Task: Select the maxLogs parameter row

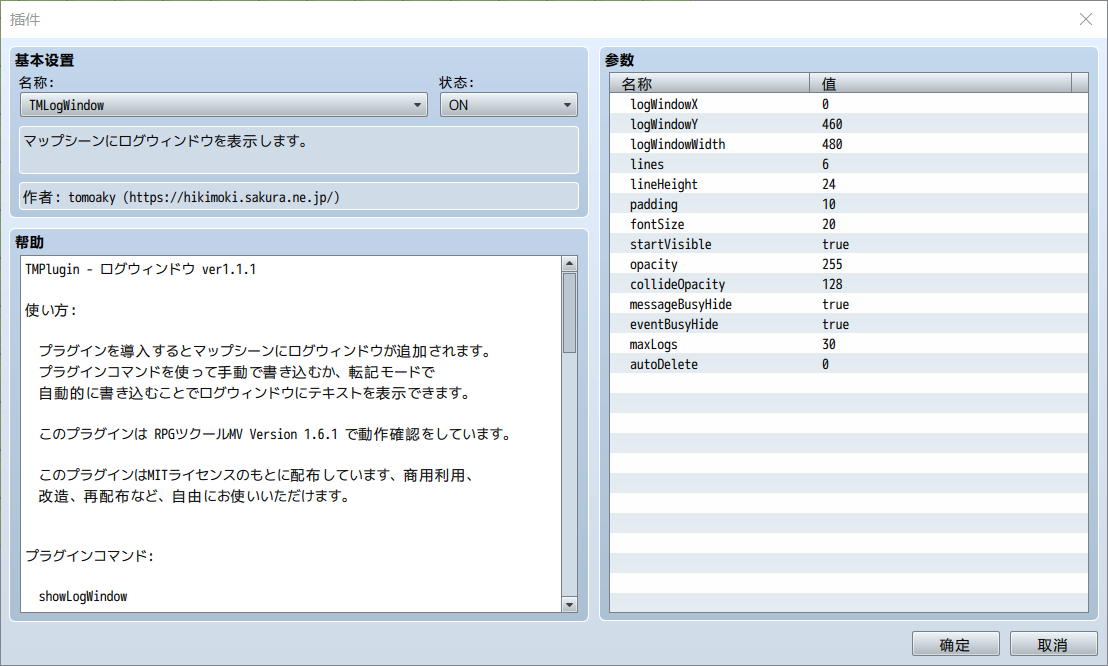Action: [x=849, y=344]
